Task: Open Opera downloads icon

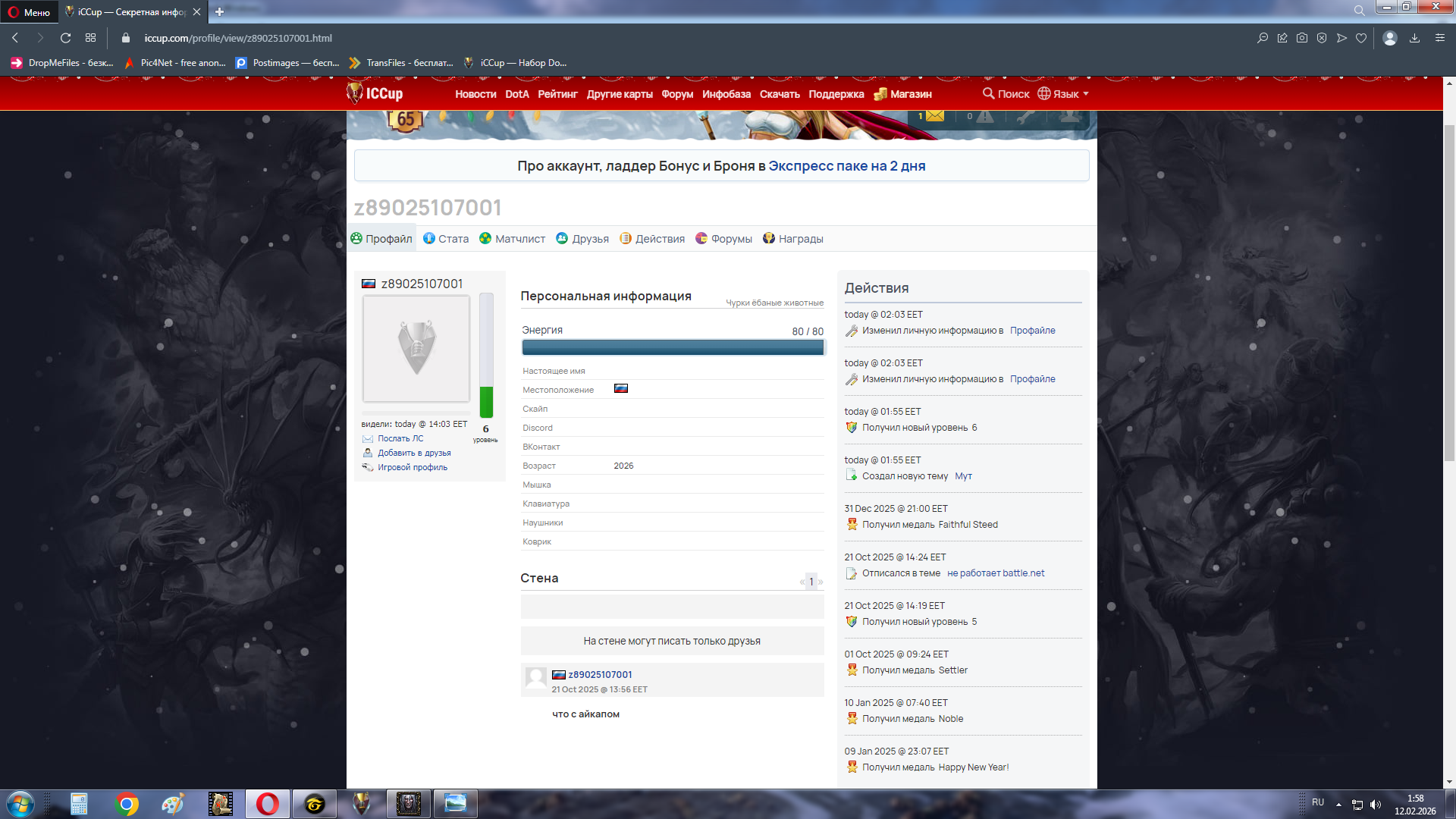Action: click(x=1414, y=38)
